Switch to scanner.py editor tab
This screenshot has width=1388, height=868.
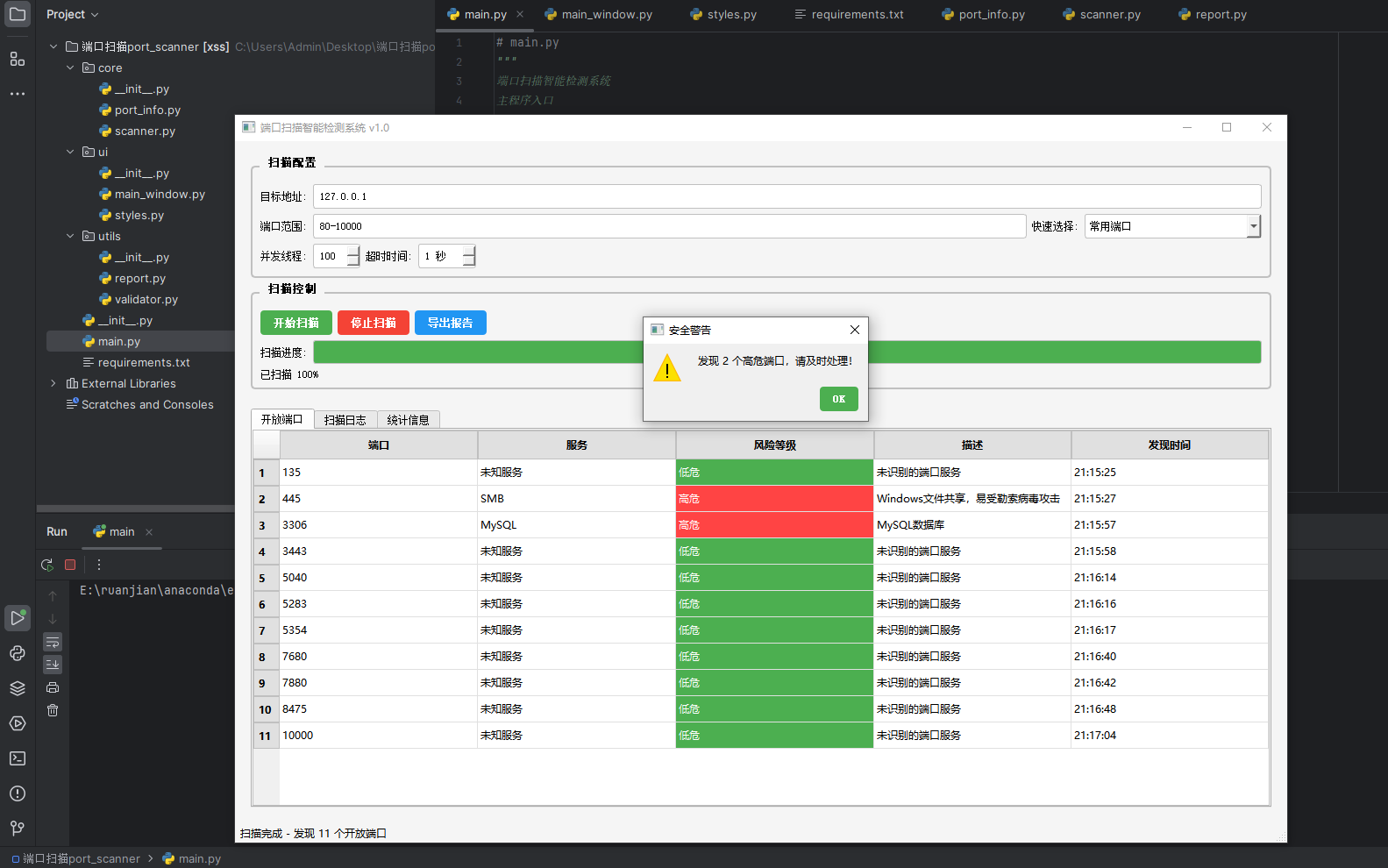pyautogui.click(x=1101, y=15)
